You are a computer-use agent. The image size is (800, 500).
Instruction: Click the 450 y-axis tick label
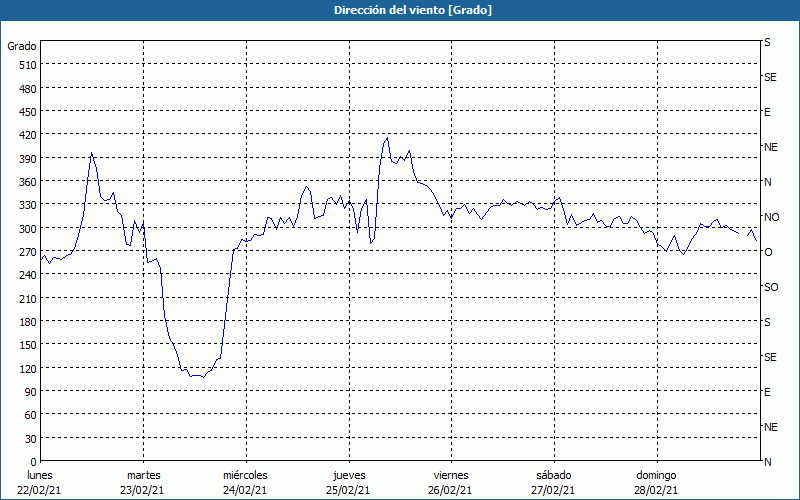29,112
